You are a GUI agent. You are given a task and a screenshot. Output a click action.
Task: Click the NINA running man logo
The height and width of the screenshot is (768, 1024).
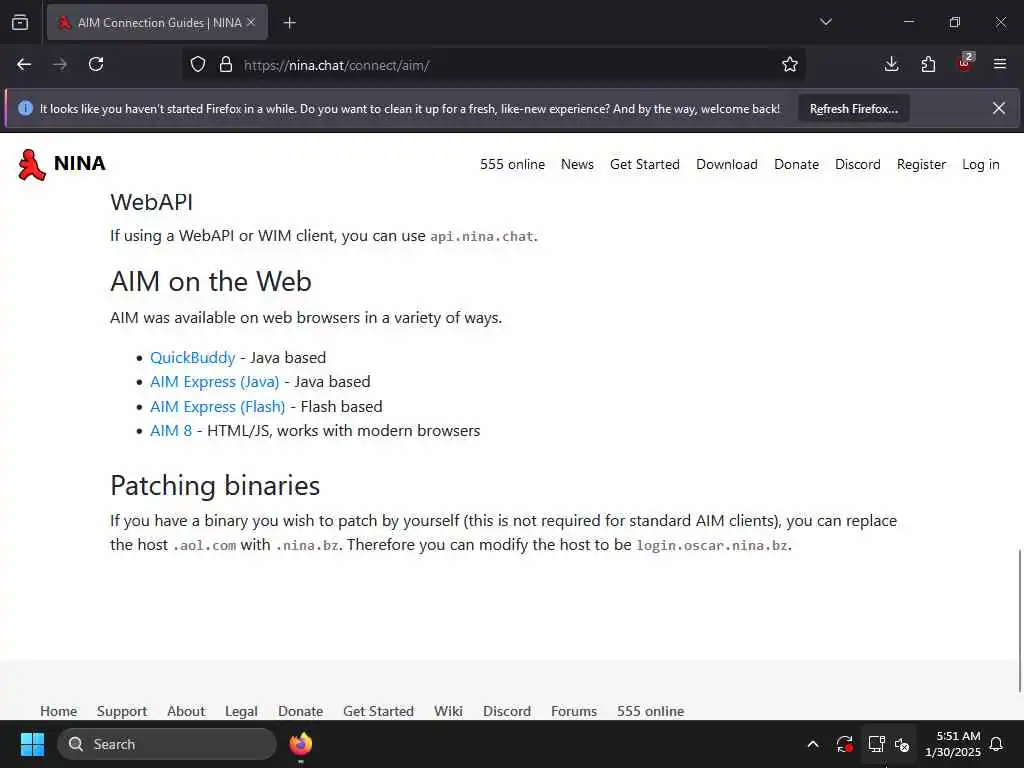31,165
